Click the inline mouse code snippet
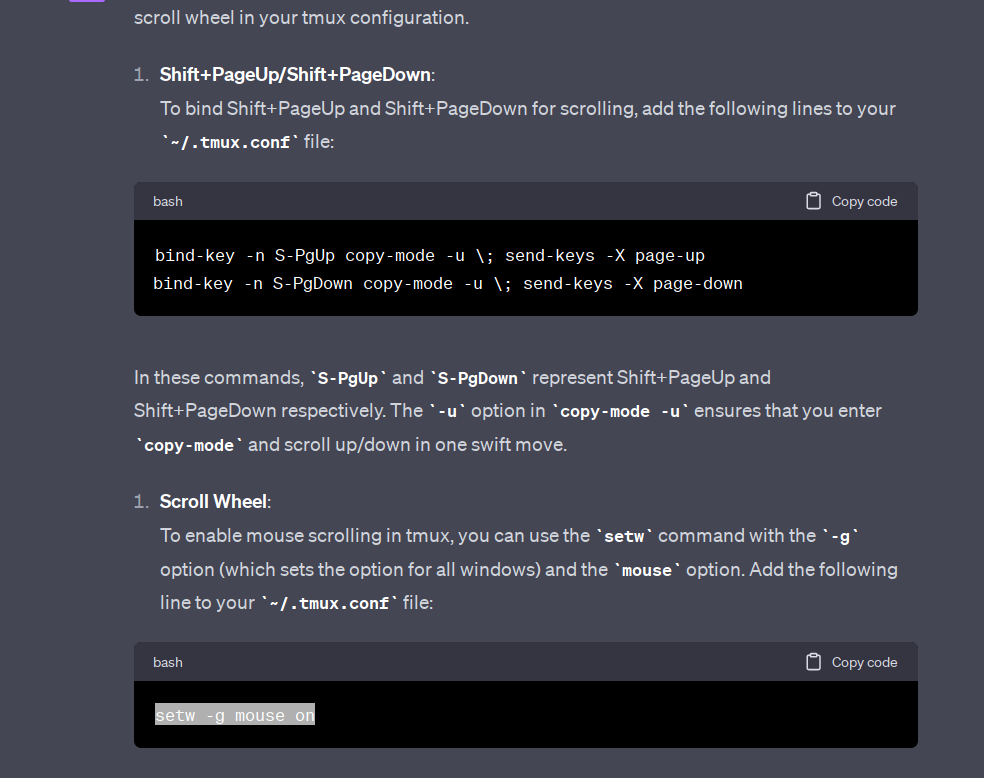 coord(646,570)
